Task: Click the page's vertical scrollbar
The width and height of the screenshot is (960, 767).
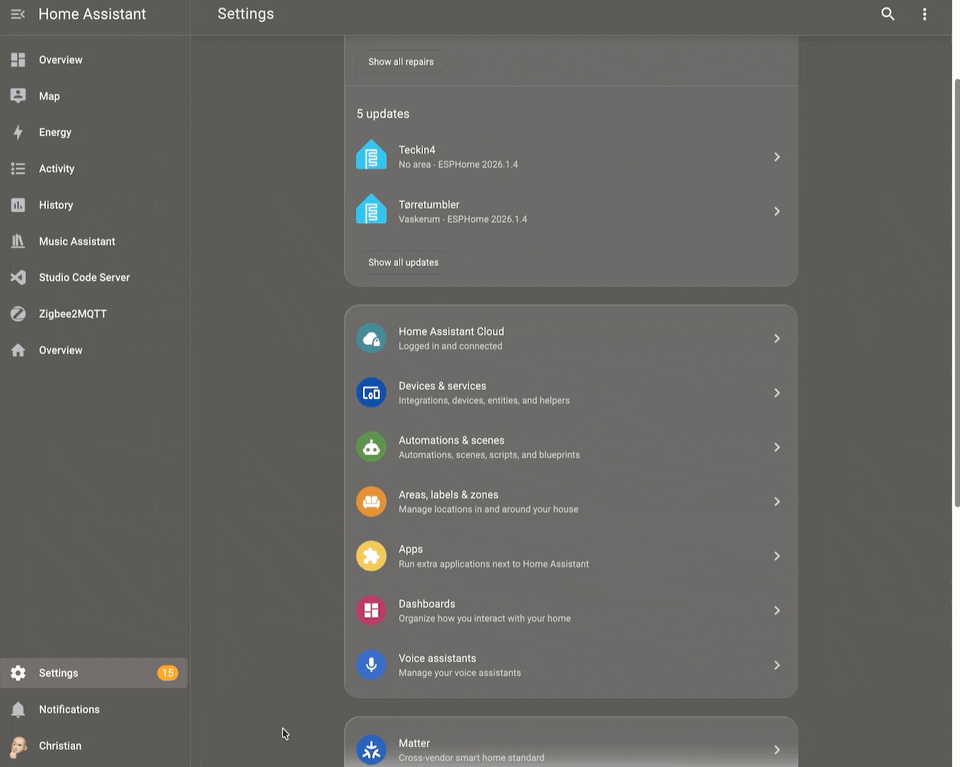Action: (954, 300)
